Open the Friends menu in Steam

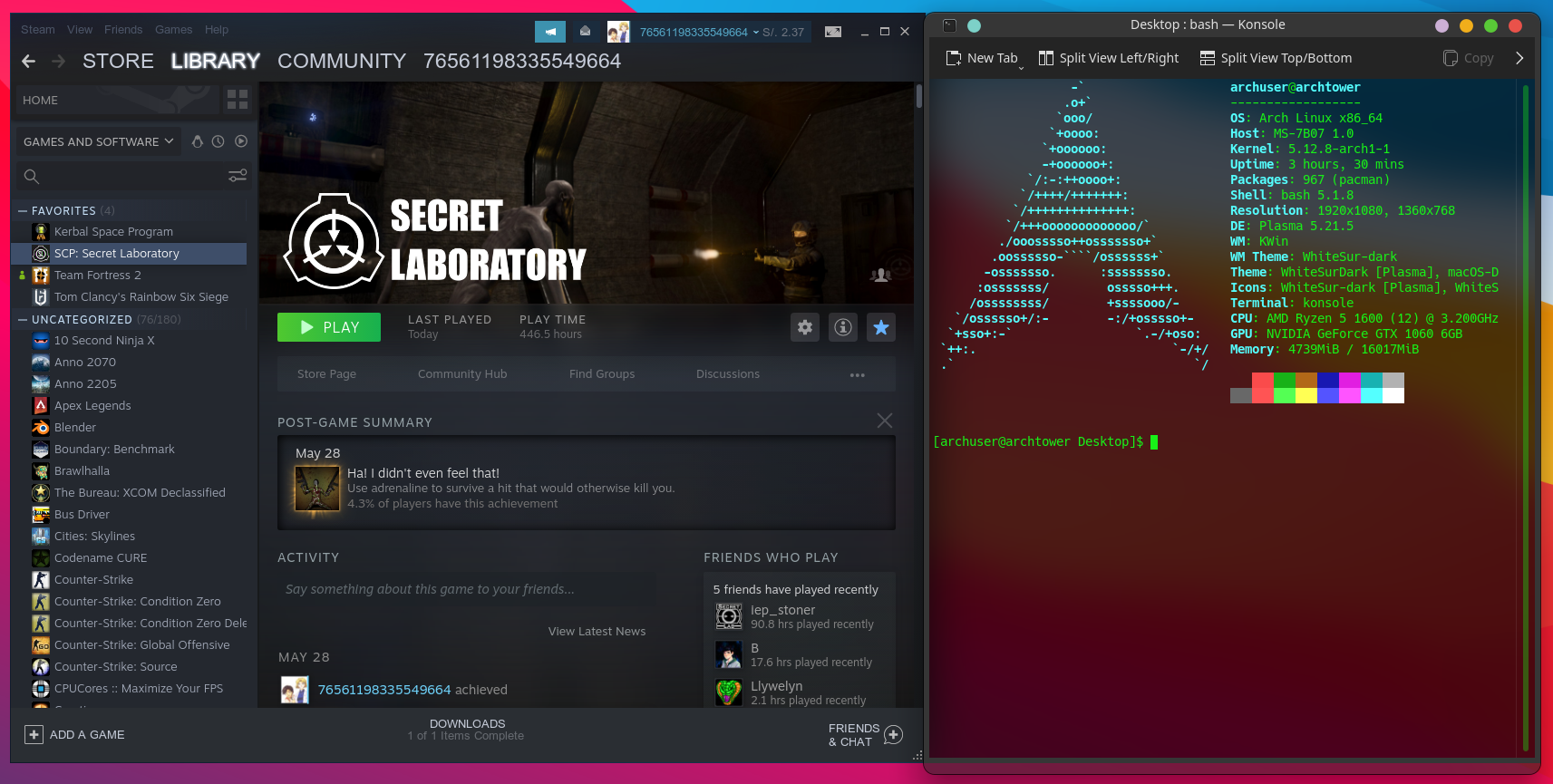click(123, 30)
